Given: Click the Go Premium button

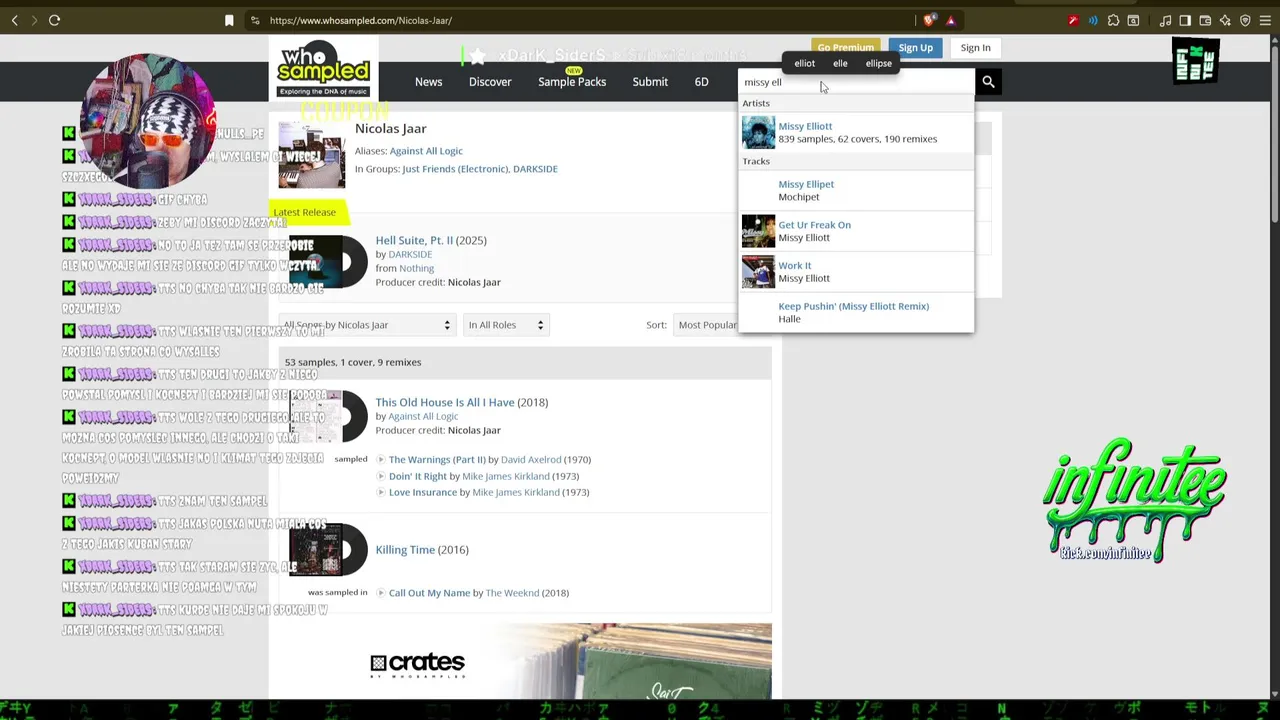Looking at the screenshot, I should click(845, 47).
